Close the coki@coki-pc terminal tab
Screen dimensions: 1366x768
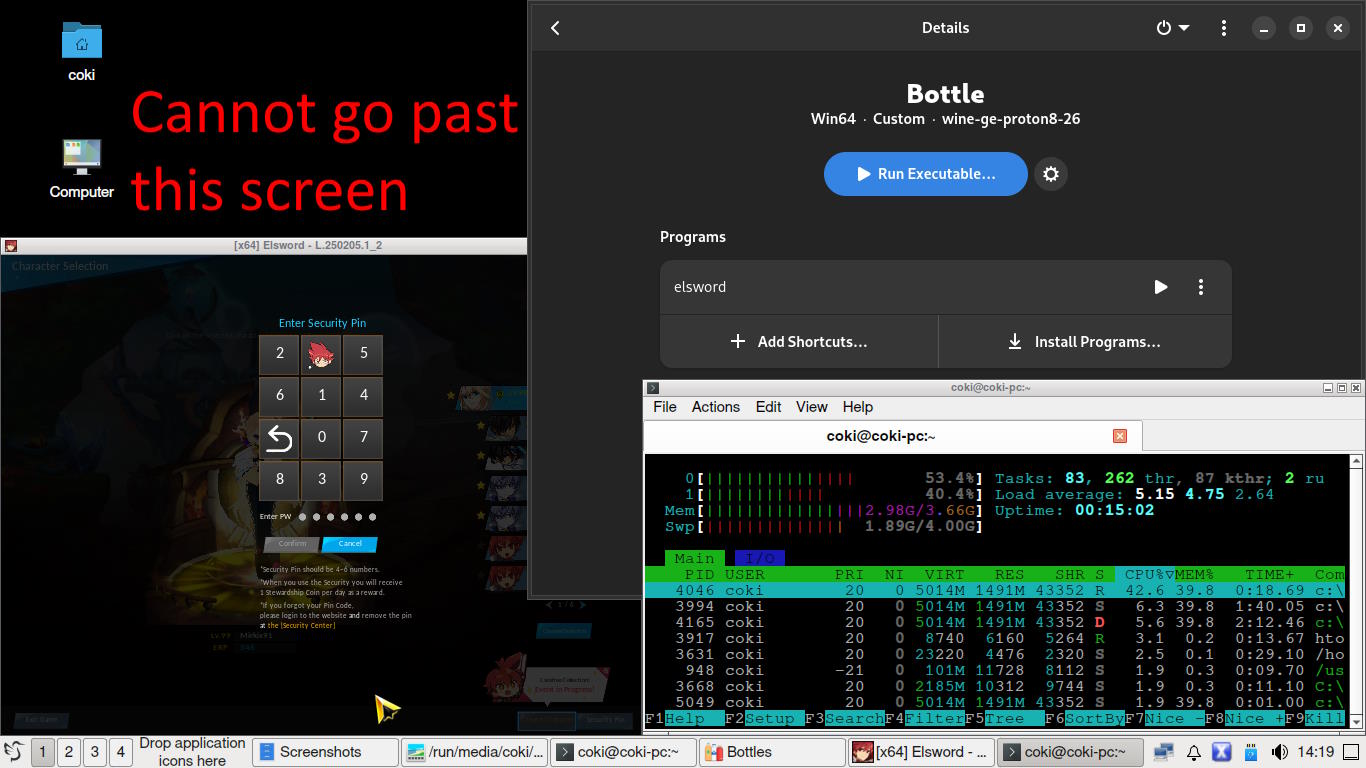click(x=1120, y=436)
